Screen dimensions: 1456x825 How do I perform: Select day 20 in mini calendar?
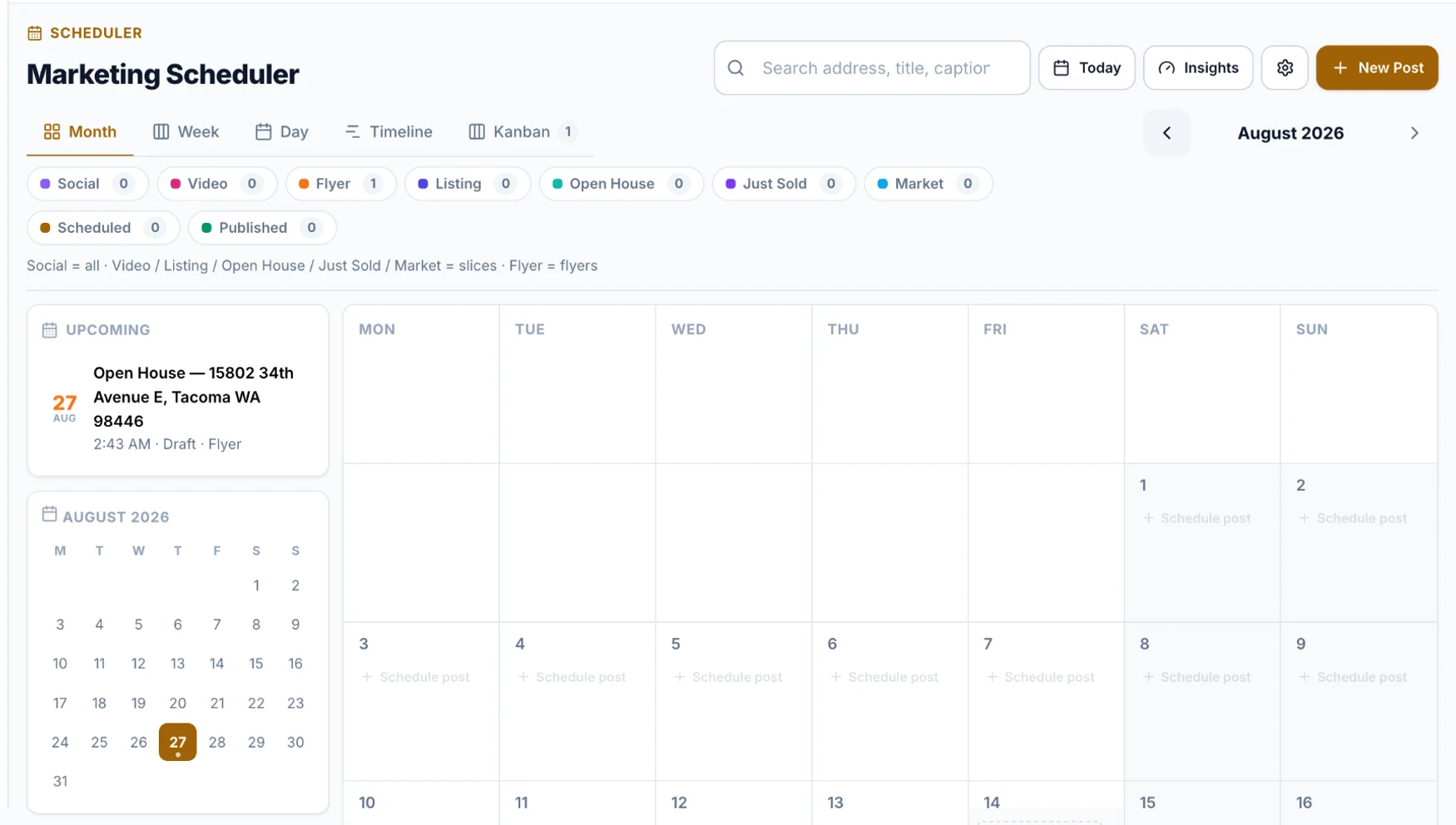pyautogui.click(x=177, y=703)
